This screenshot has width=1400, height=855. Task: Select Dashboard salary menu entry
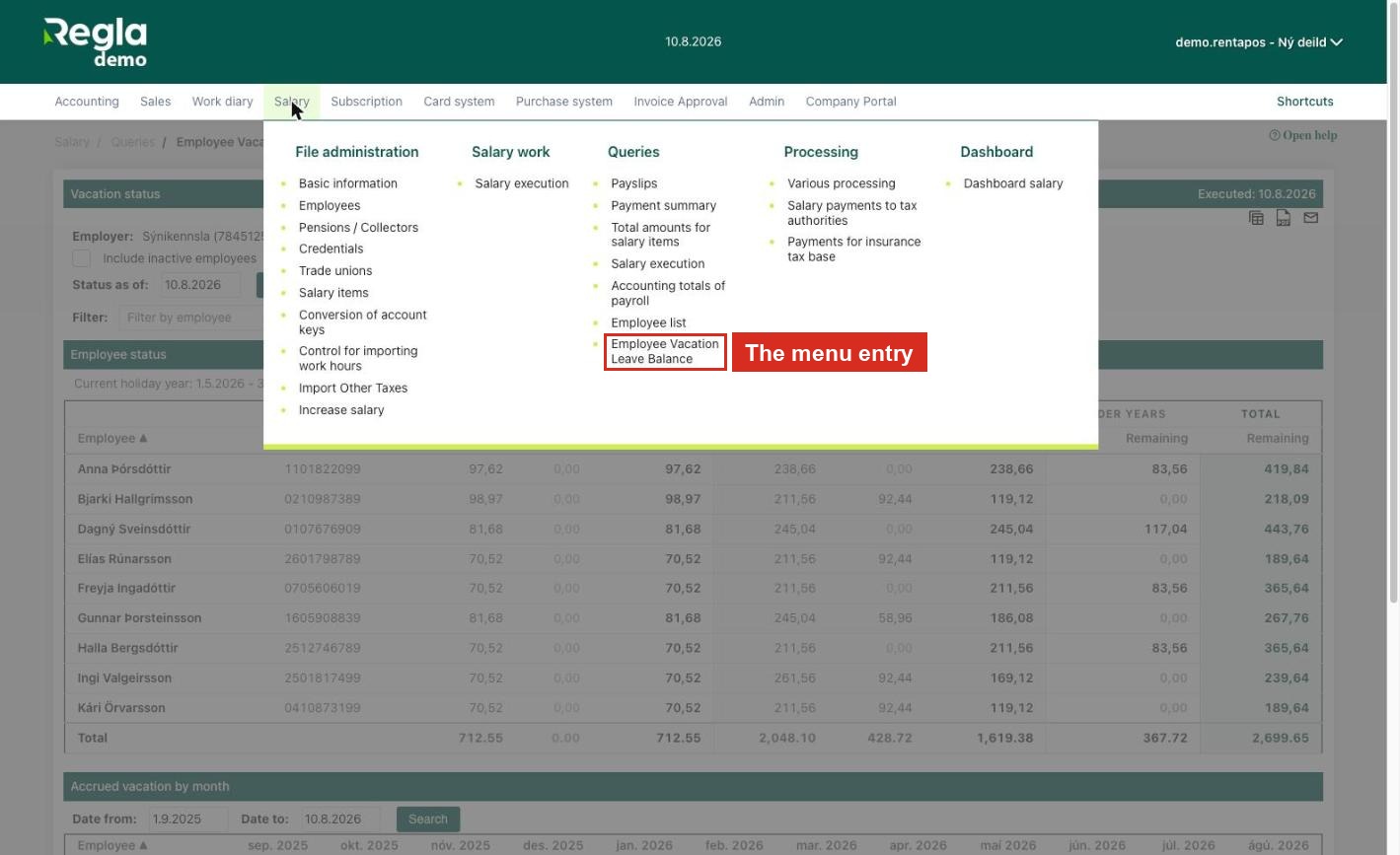pyautogui.click(x=1012, y=183)
